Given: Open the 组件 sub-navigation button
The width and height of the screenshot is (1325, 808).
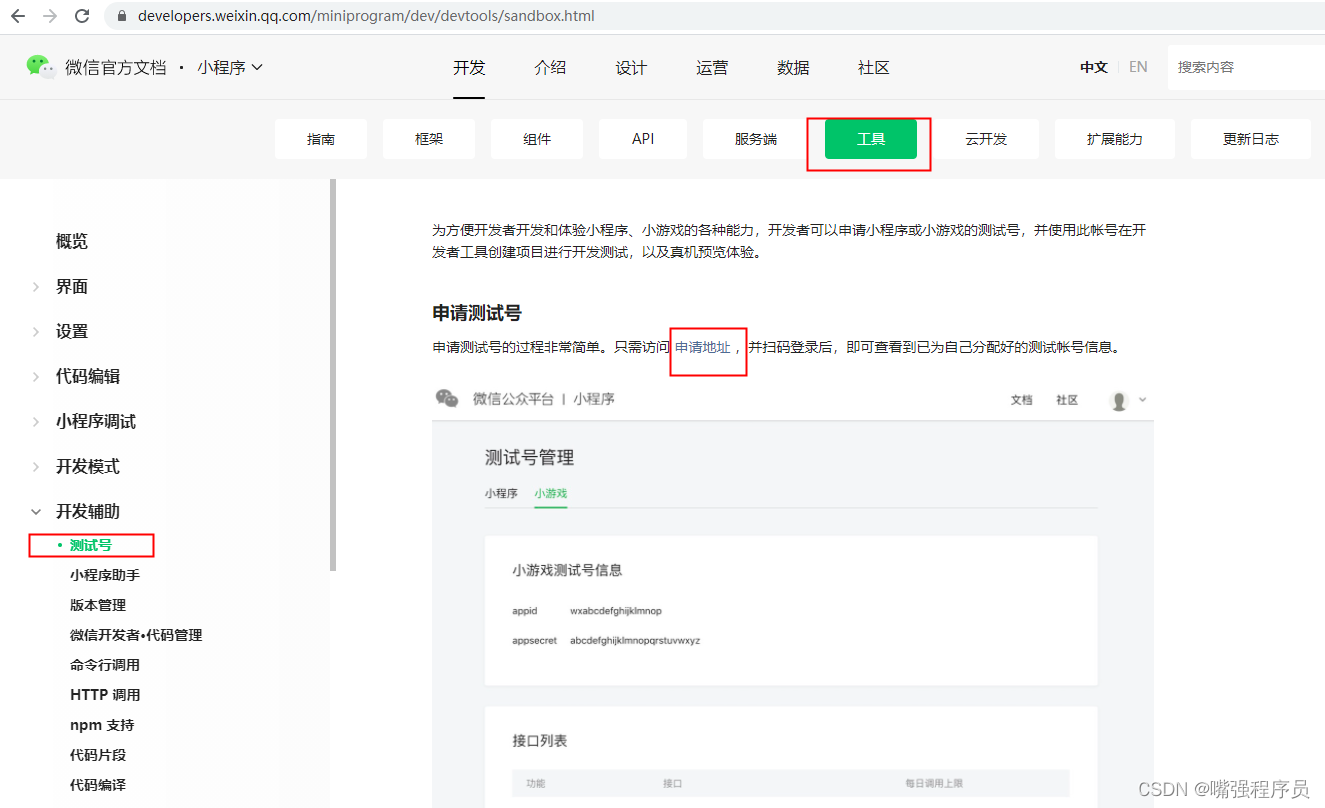Looking at the screenshot, I should click(537, 139).
